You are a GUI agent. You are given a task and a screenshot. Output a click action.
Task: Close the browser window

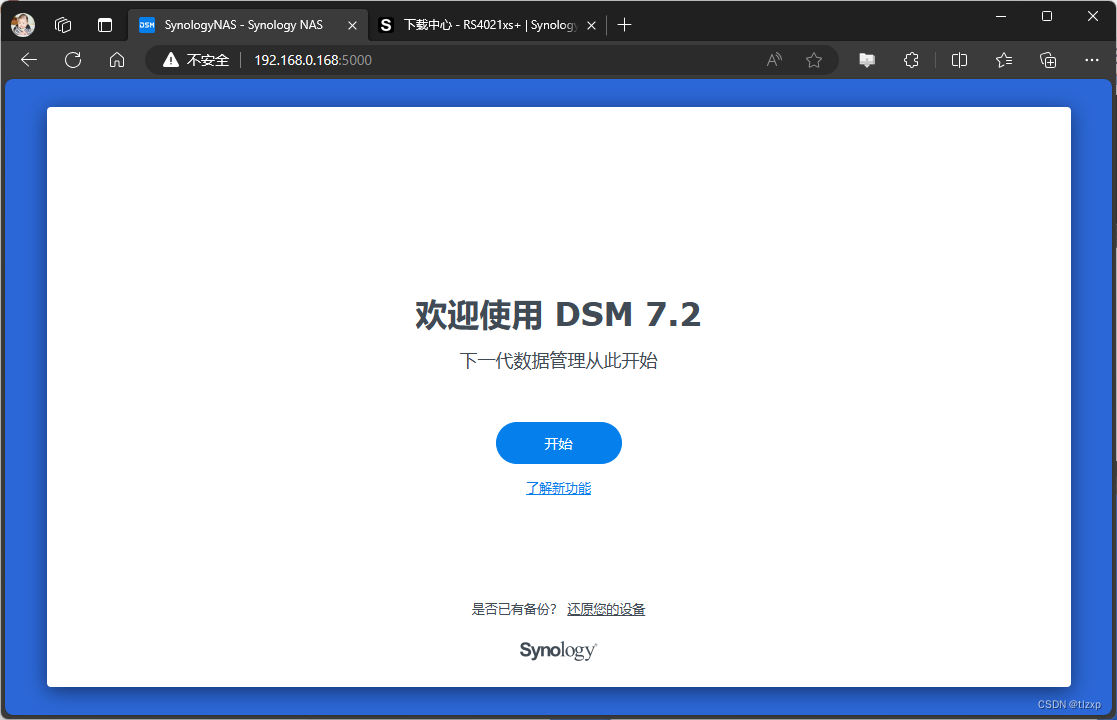[1093, 16]
